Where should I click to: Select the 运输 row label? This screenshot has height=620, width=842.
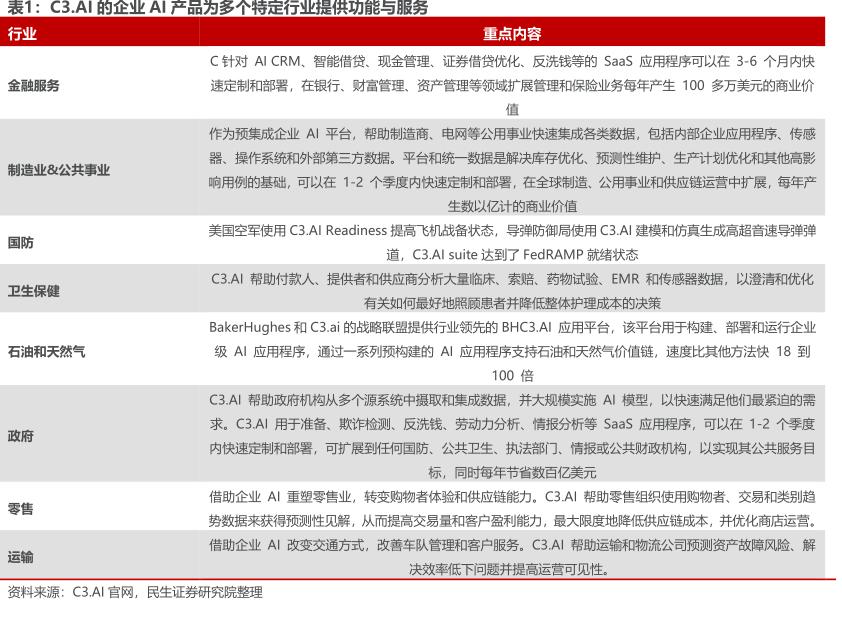click(21, 557)
